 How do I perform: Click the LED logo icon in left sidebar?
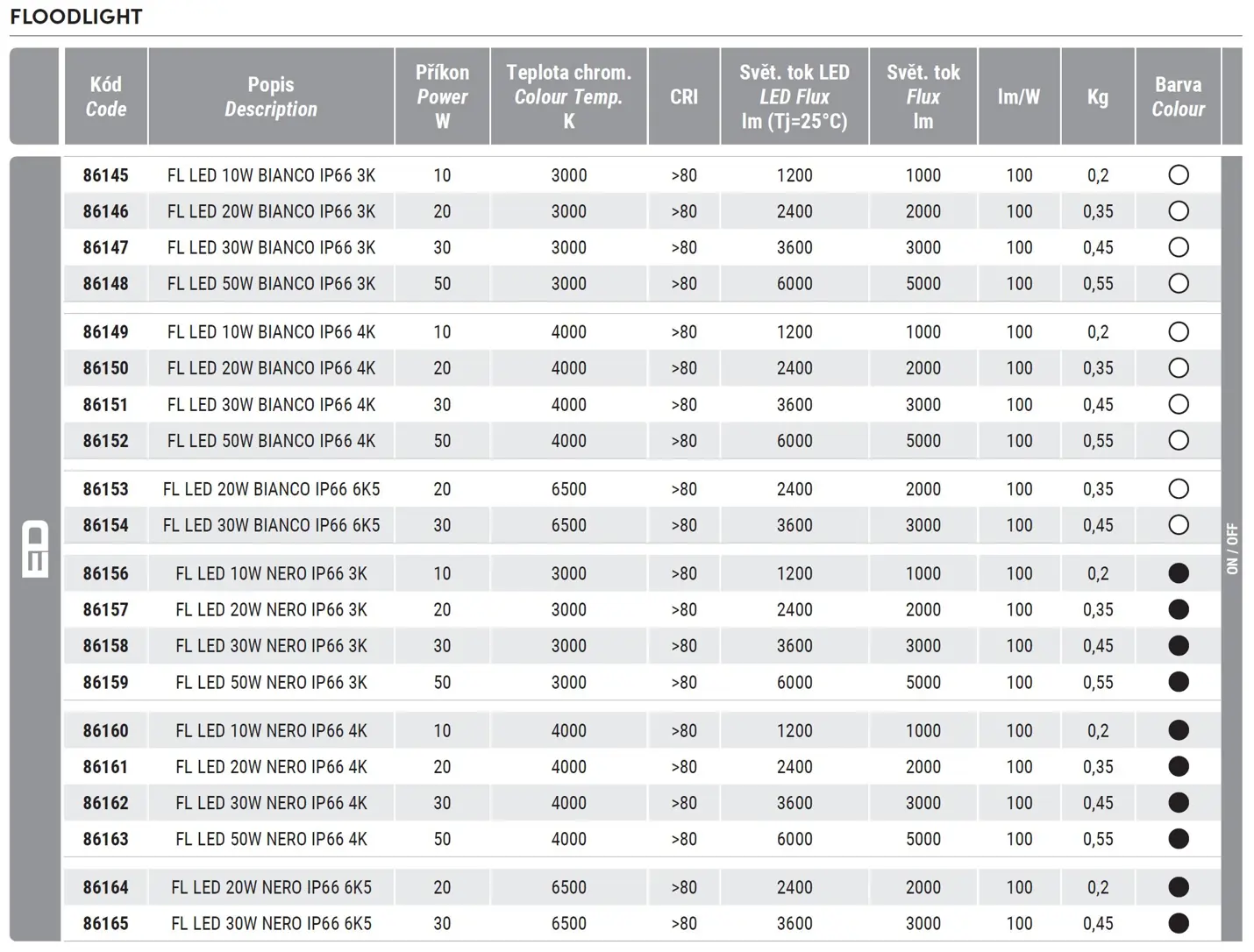pyautogui.click(x=35, y=549)
